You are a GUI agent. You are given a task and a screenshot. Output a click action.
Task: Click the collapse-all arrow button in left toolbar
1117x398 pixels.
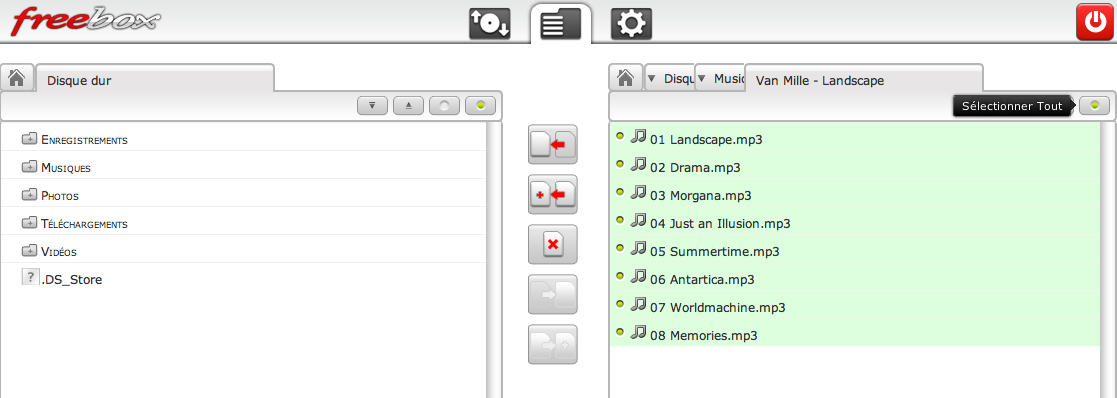coord(408,106)
